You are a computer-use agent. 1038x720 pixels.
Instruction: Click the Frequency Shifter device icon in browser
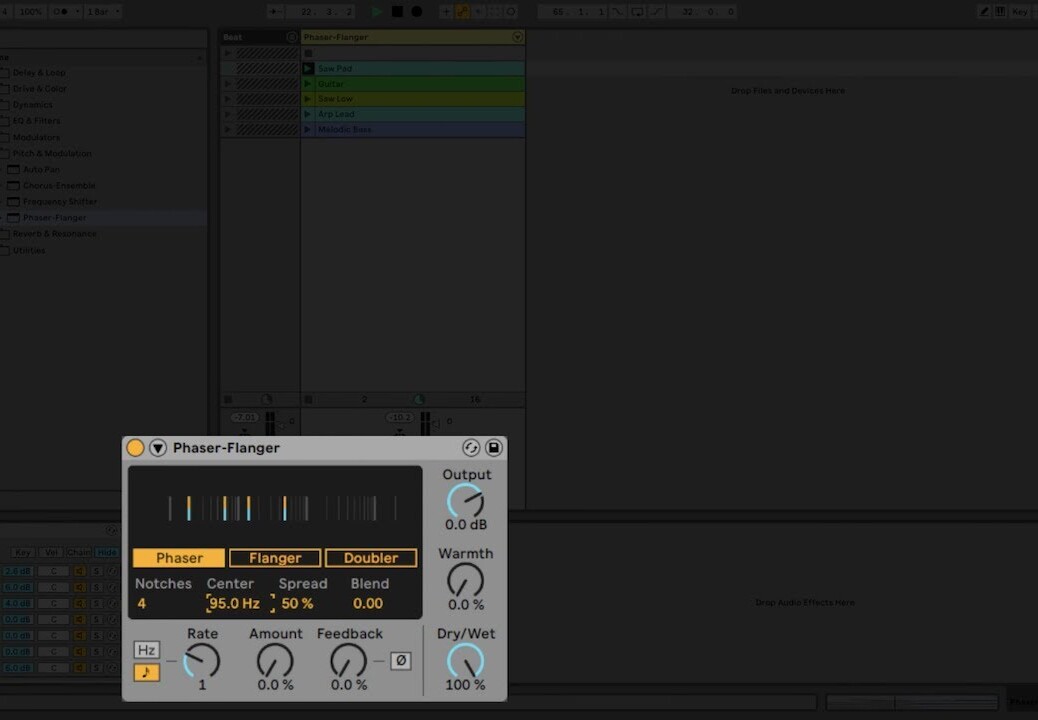[13, 201]
